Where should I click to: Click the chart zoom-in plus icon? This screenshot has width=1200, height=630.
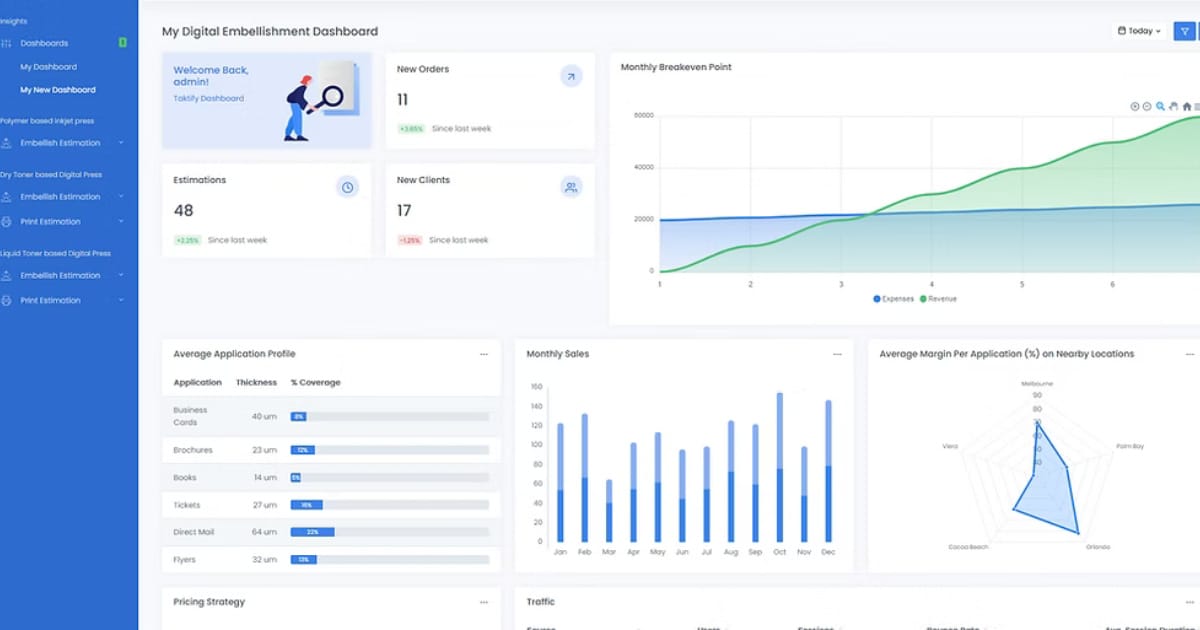(1135, 106)
